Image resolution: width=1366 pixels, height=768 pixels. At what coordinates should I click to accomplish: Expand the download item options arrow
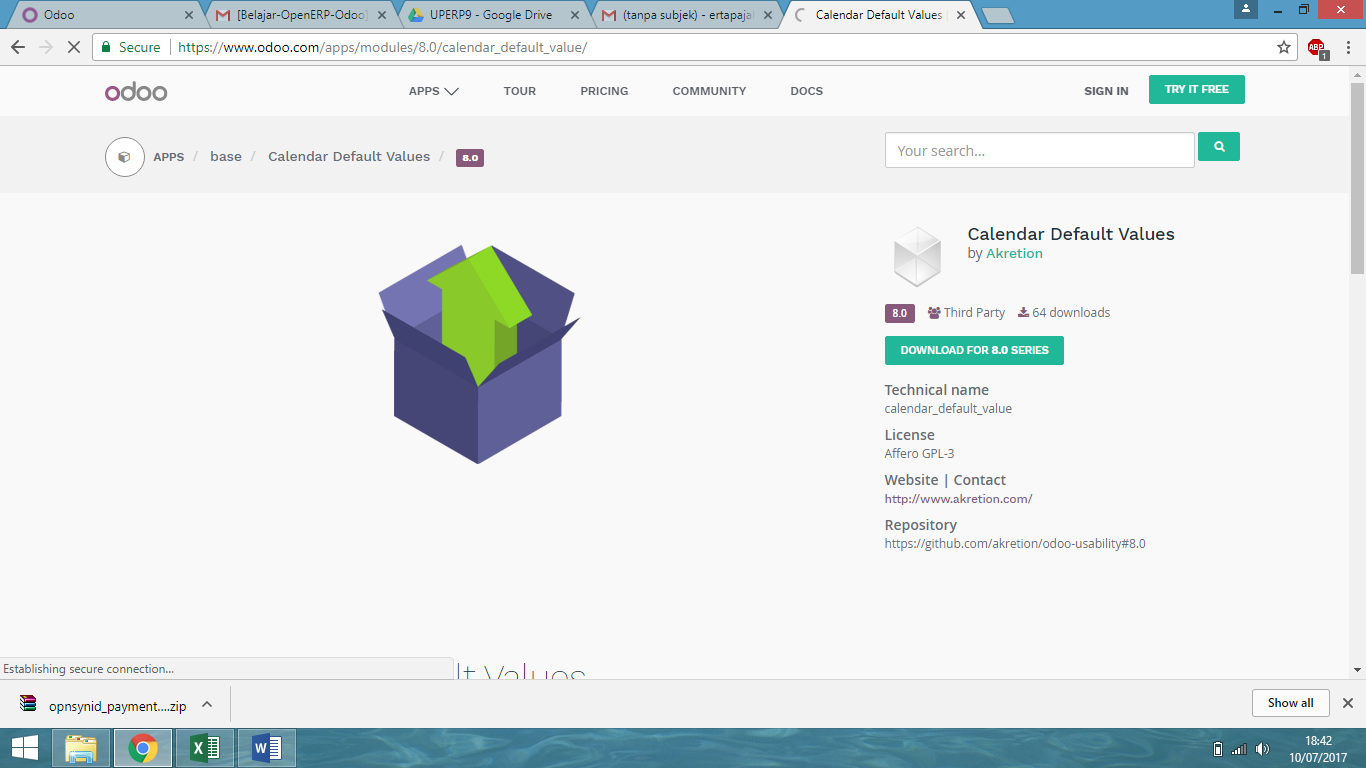(207, 704)
